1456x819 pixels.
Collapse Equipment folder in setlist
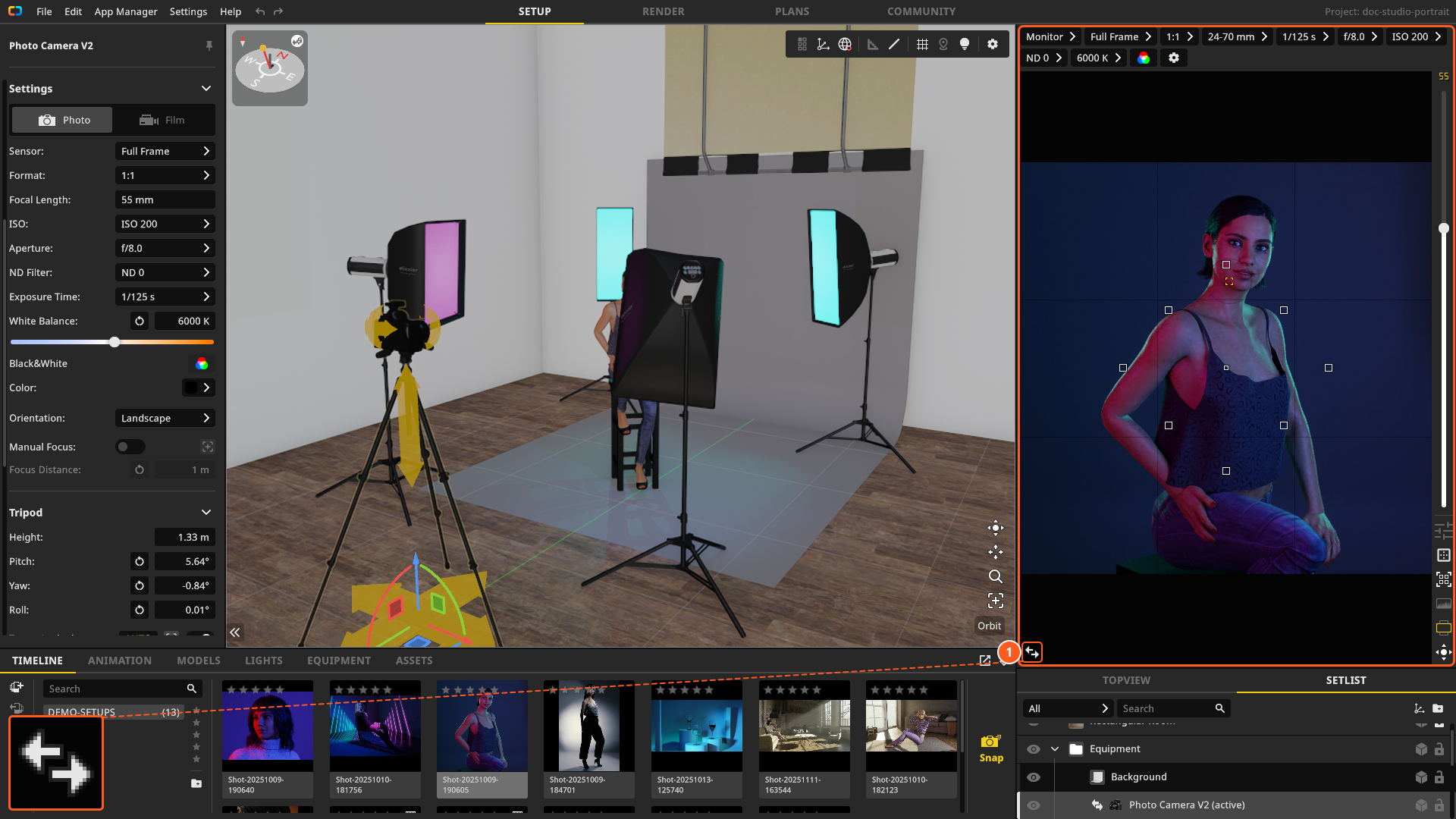coord(1055,749)
